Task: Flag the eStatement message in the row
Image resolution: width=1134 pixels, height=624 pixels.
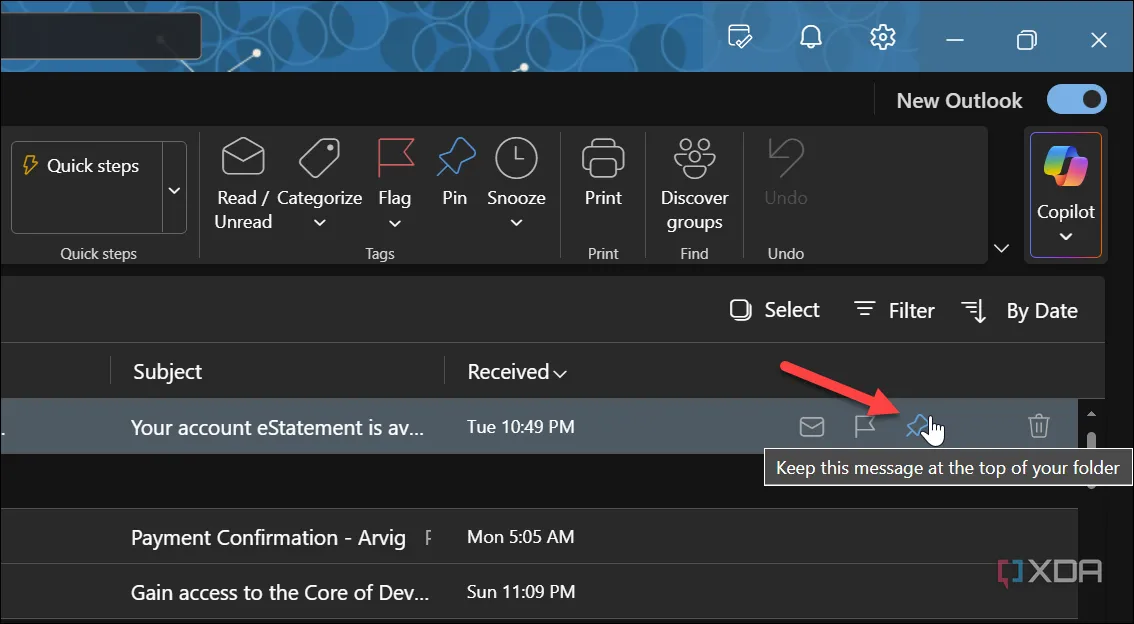Action: 864,427
